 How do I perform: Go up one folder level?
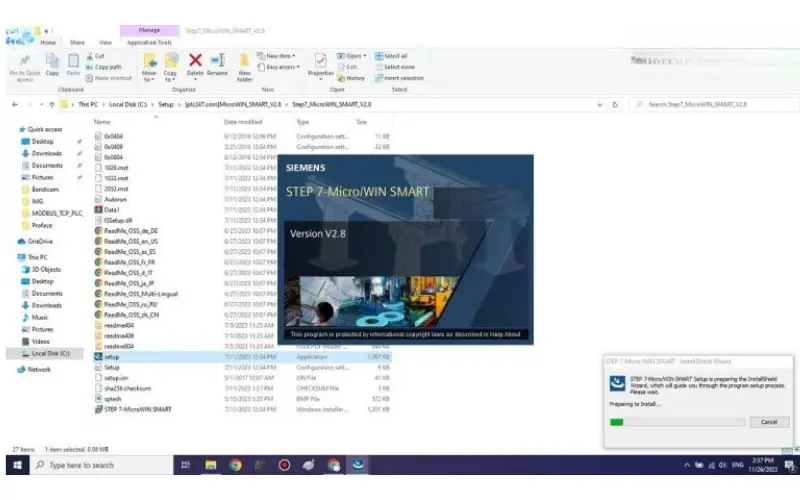52,104
